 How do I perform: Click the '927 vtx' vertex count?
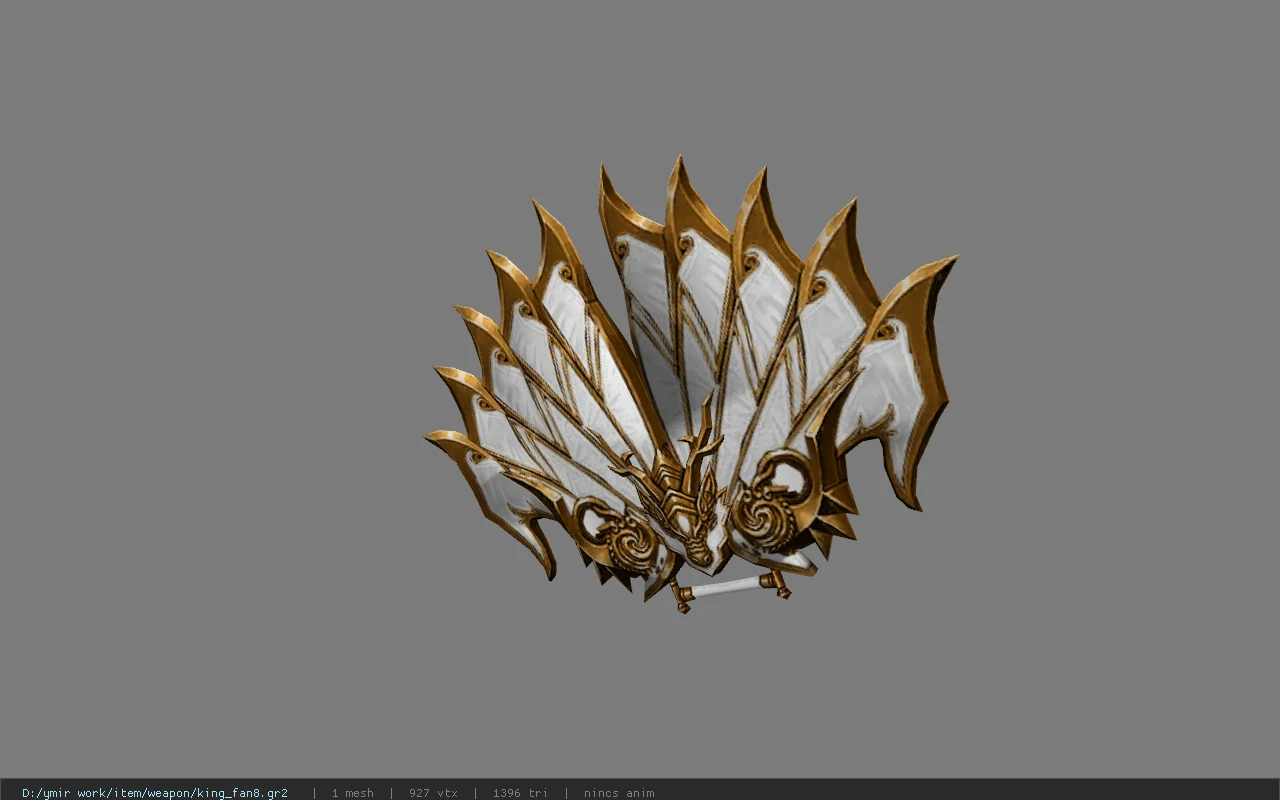[x=433, y=793]
